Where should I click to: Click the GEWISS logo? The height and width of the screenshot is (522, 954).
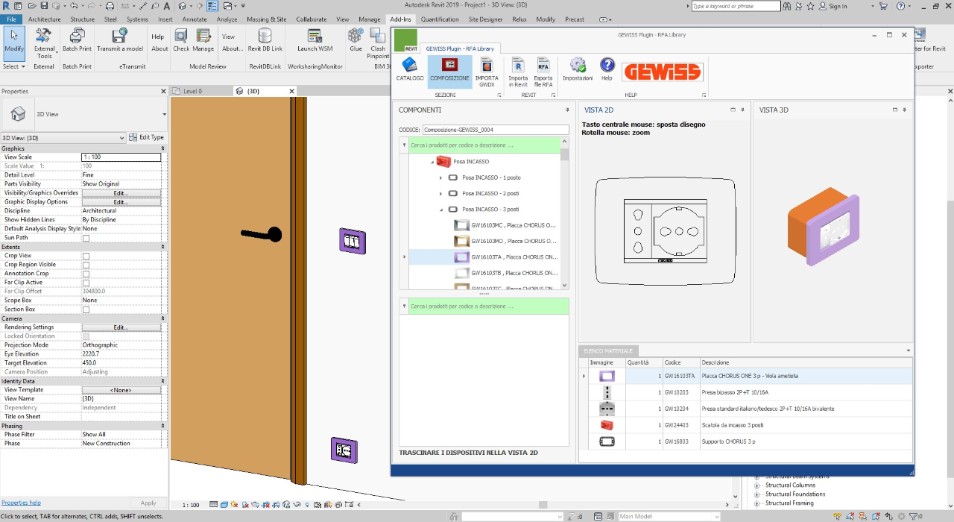point(662,72)
